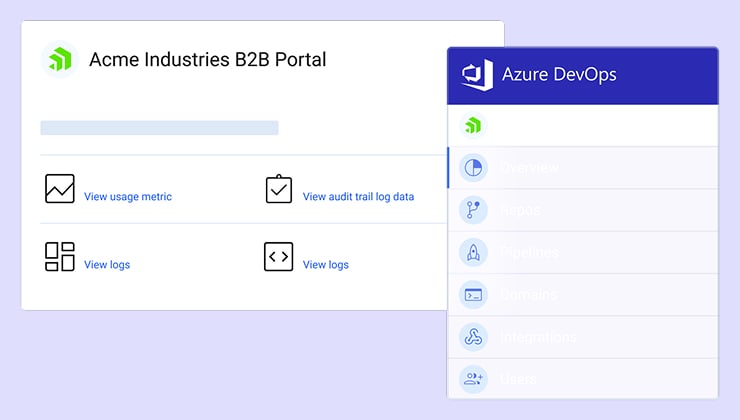Open the View audit trail log data link
Image resolution: width=740 pixels, height=420 pixels.
tap(358, 197)
